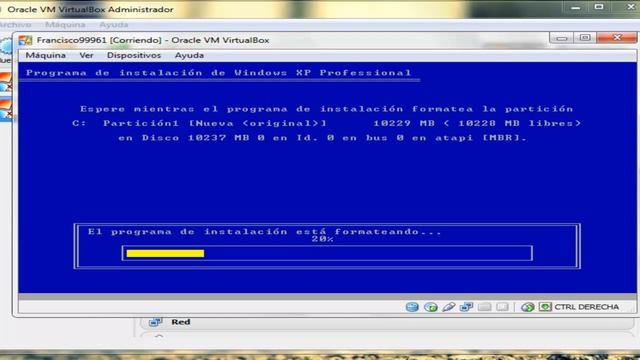The width and height of the screenshot is (640, 360).
Task: Open Archivo menu in VirtualBox Administrador window
Action: 16,25
